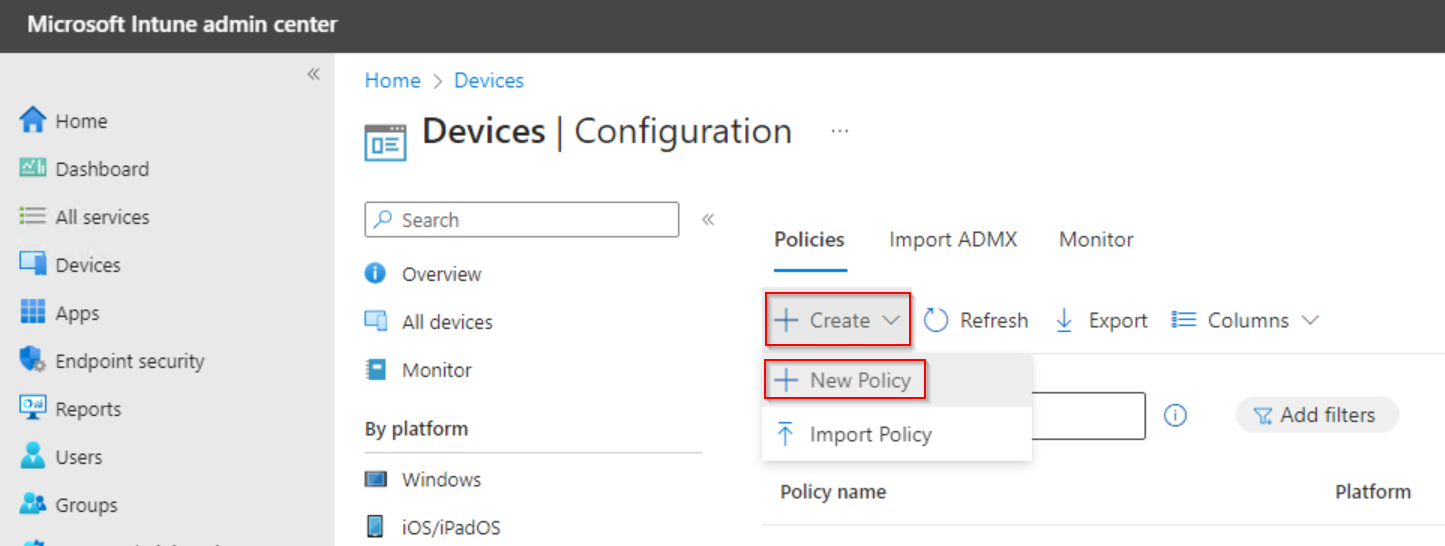
Task: Click the Home breadcrumb link
Action: pyautogui.click(x=392, y=81)
